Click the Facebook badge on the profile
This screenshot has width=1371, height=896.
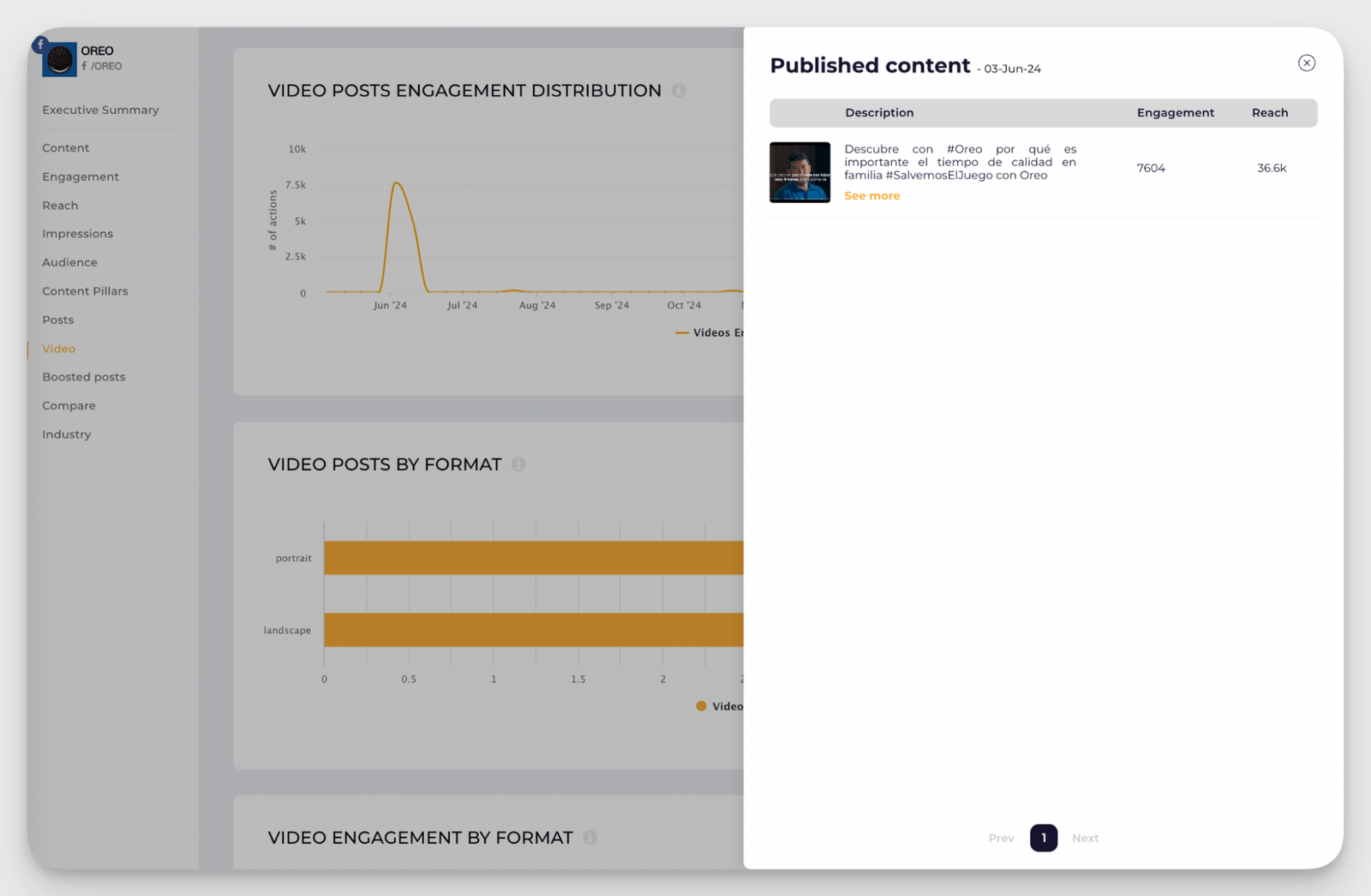coord(40,45)
